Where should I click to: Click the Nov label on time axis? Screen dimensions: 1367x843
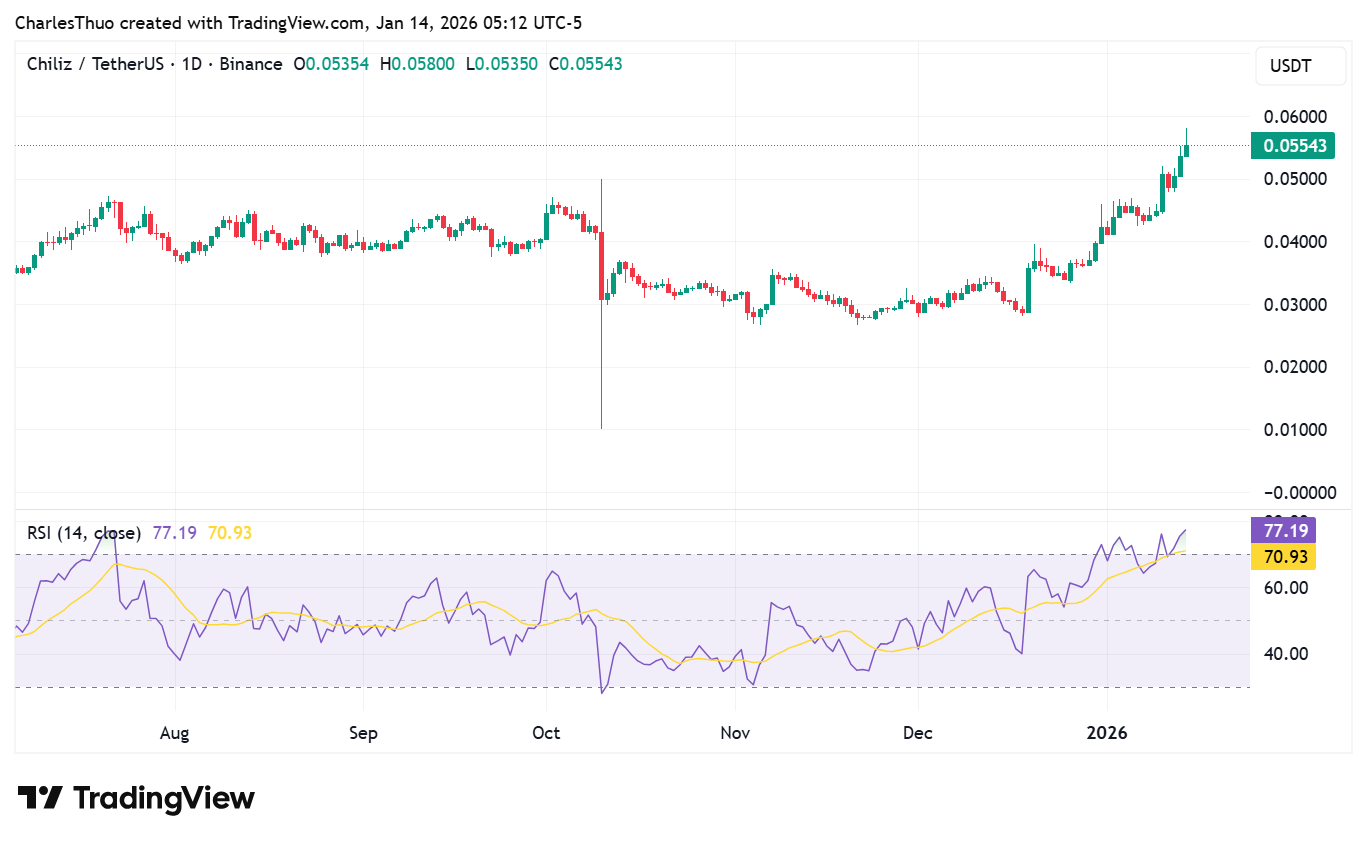pos(734,733)
